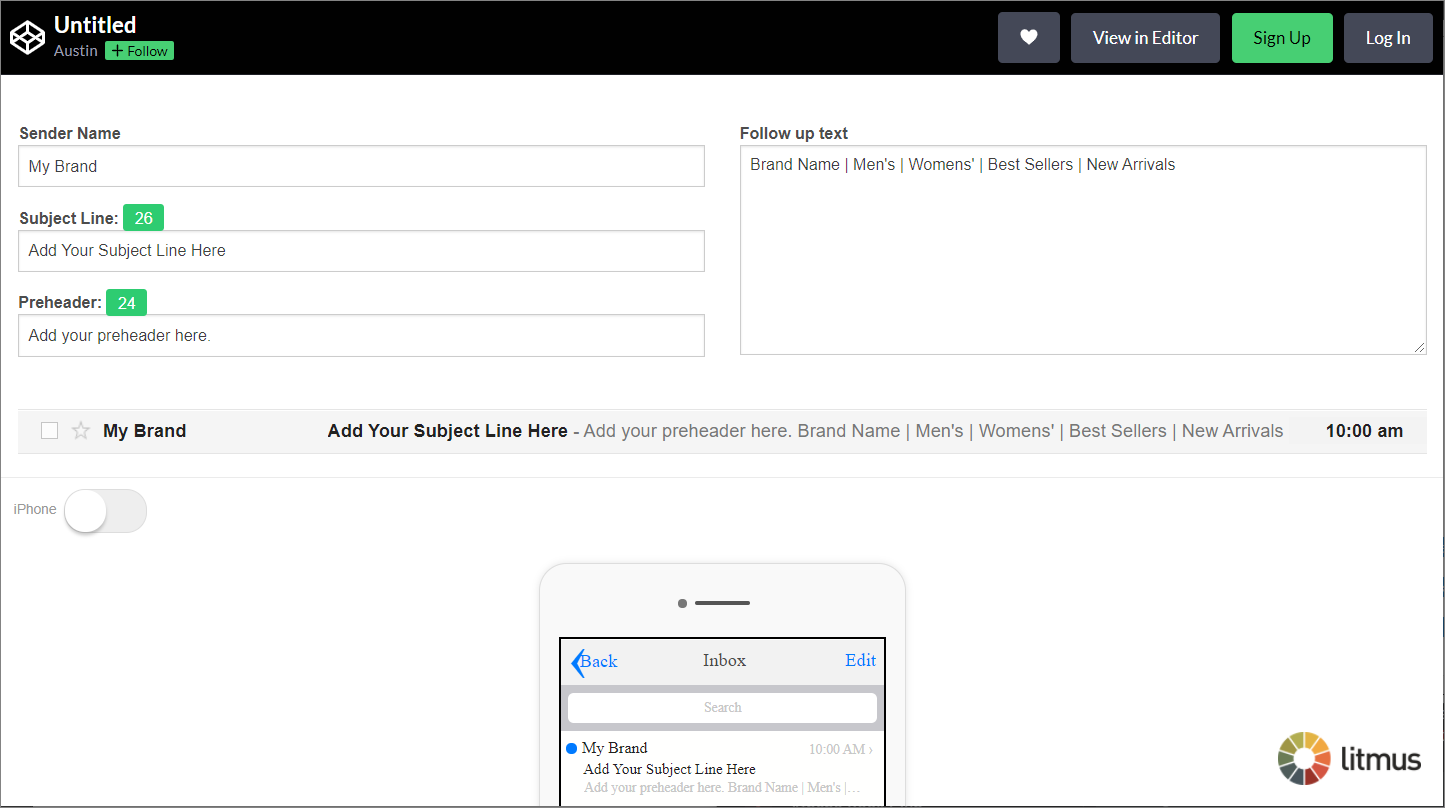Follow Austin with the Follow button
This screenshot has height=808, width=1445.
(139, 51)
